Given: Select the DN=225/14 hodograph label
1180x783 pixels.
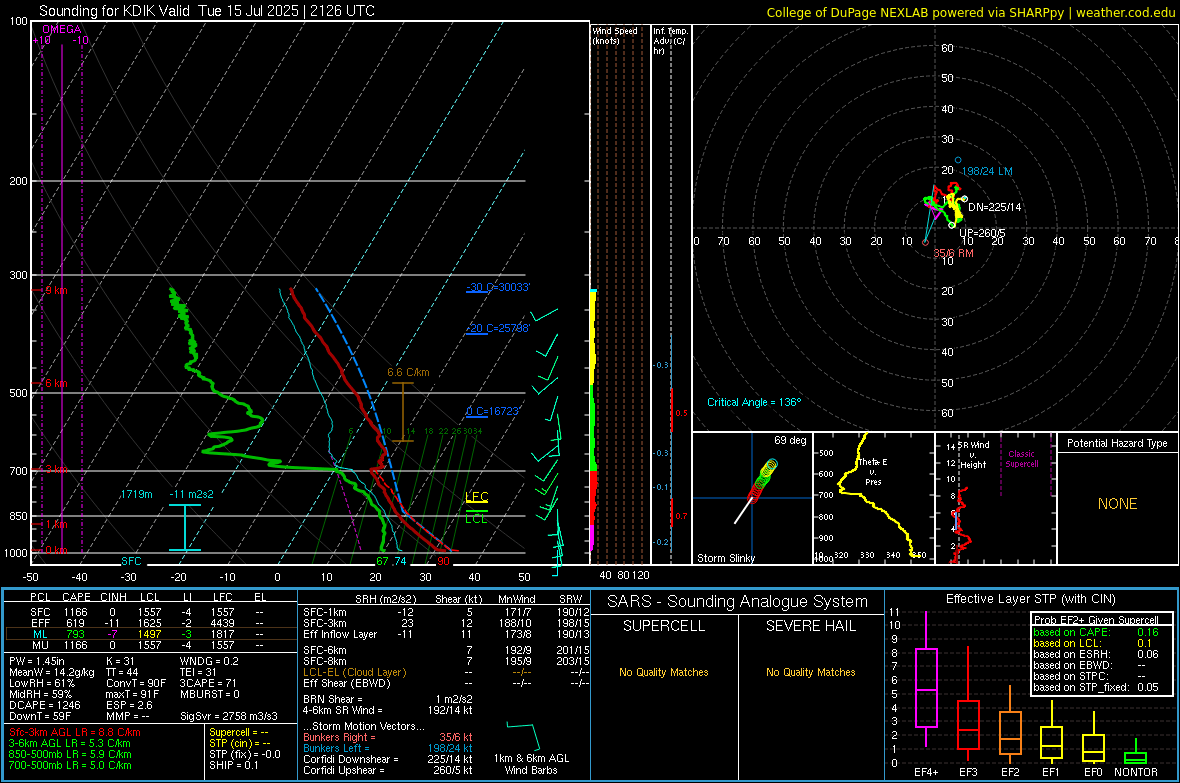Looking at the screenshot, I should click(x=995, y=207).
